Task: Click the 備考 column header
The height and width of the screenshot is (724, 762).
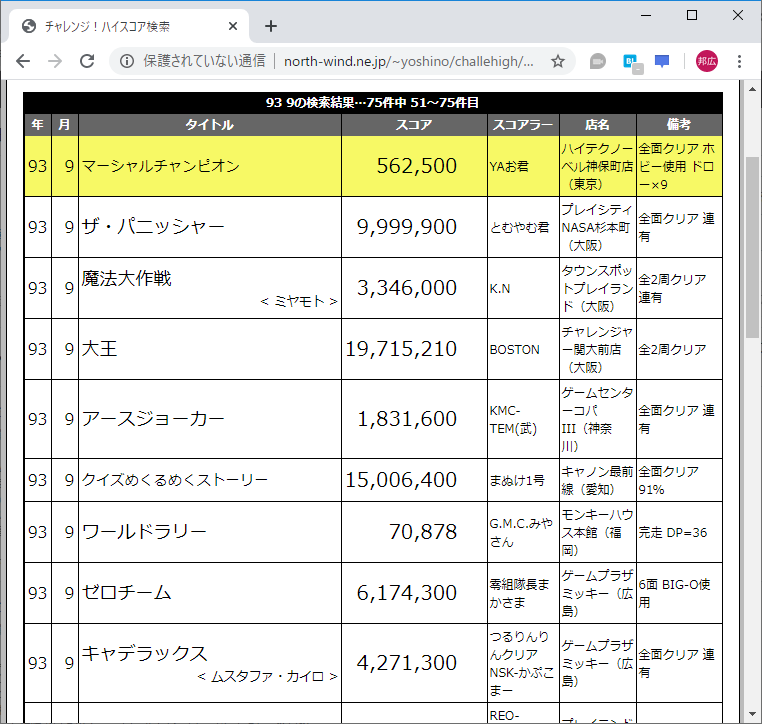Action: (x=679, y=125)
